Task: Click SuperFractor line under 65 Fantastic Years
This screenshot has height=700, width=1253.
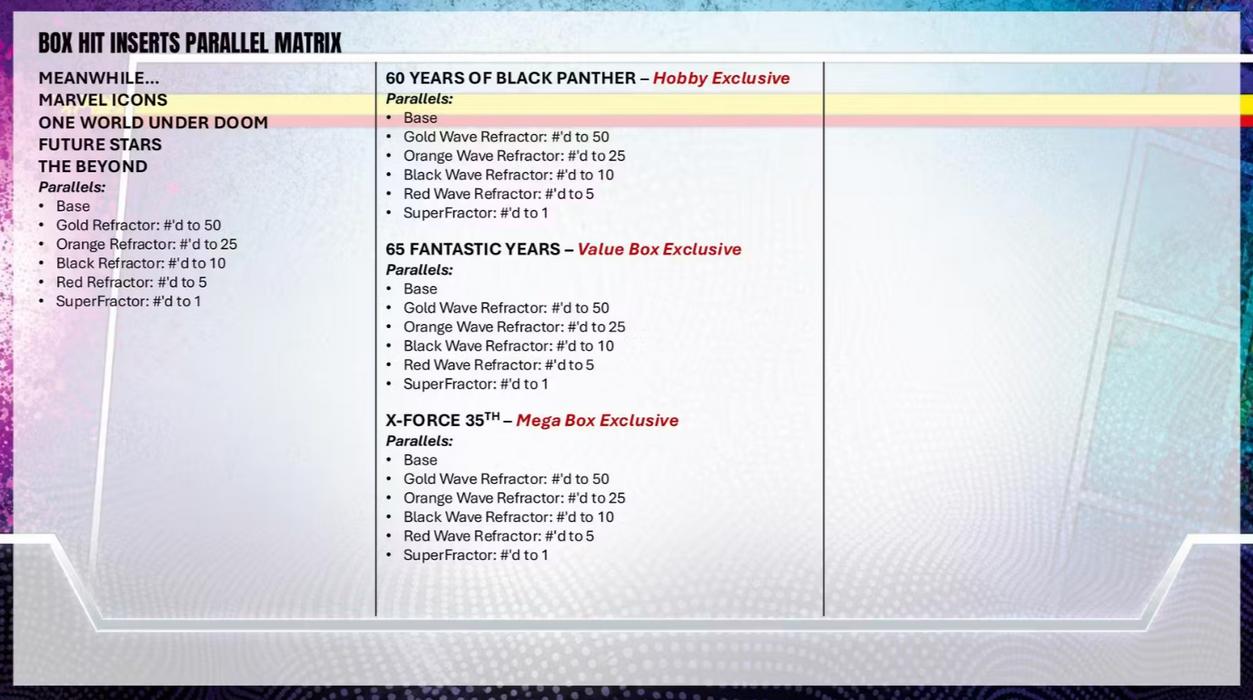Action: tap(476, 384)
